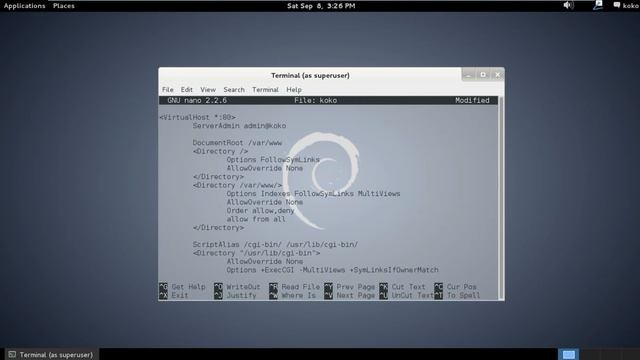Open the koko user menu
The height and width of the screenshot is (360, 640).
tap(631, 6)
